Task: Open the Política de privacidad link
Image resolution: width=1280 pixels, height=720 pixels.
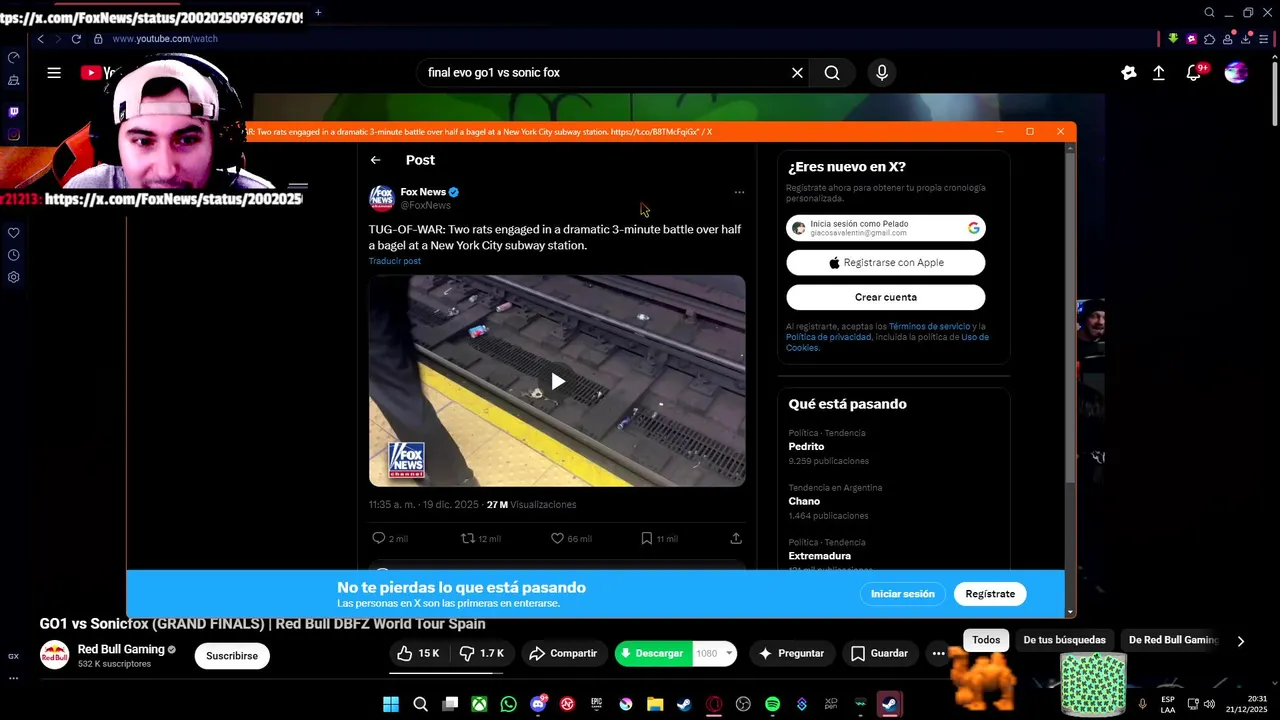Action: click(827, 337)
